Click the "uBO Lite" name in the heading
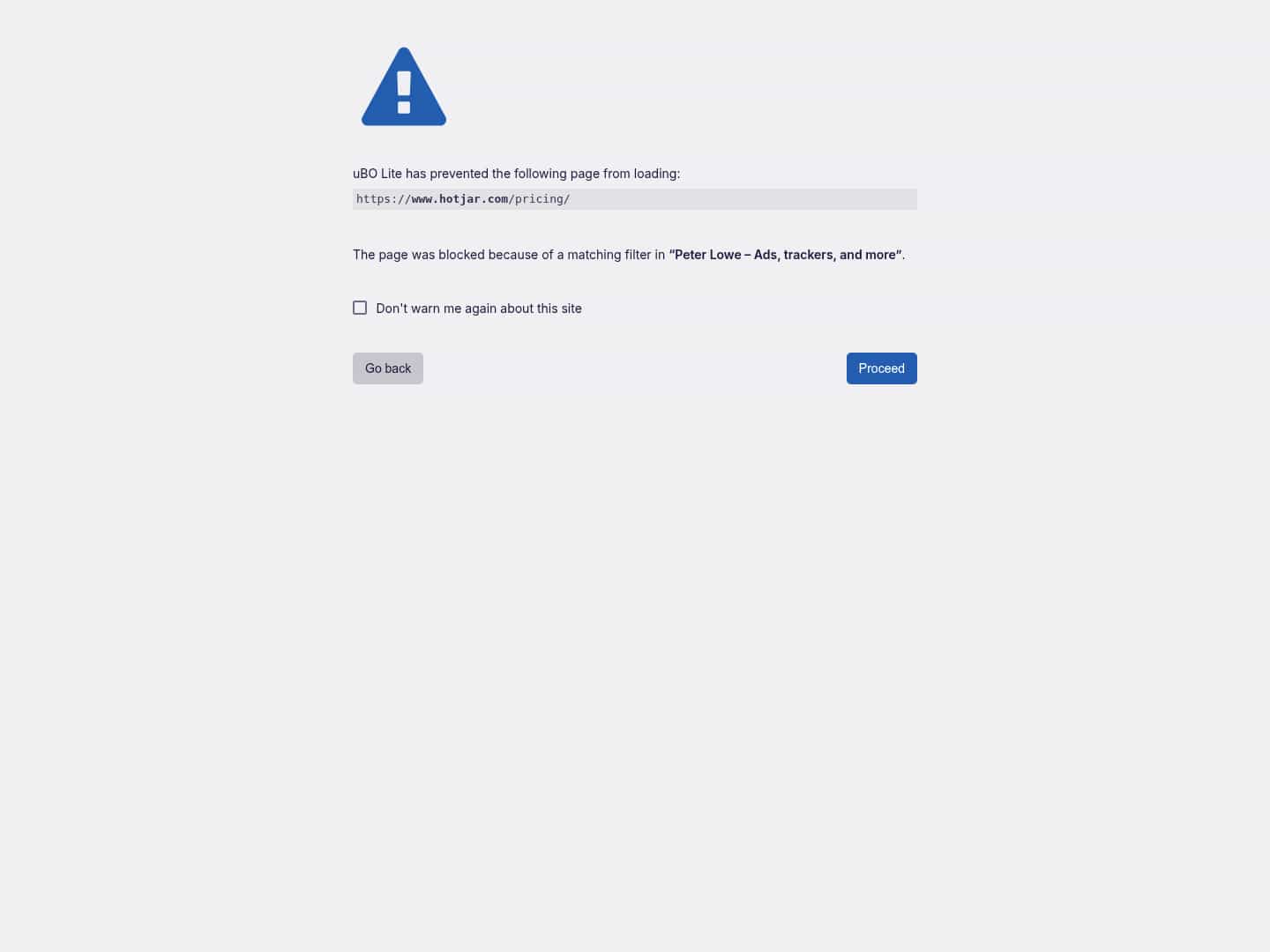This screenshot has height=952, width=1270. pos(377,174)
